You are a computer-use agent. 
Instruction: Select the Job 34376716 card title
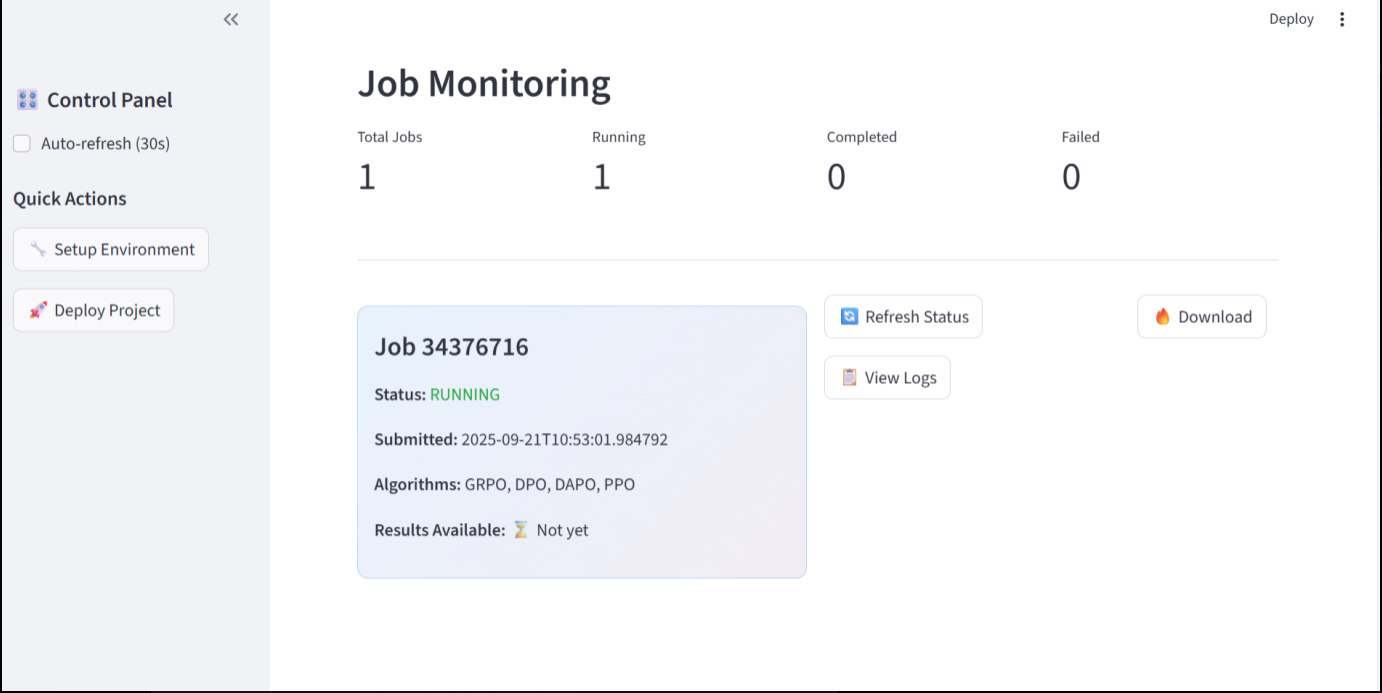tap(451, 347)
